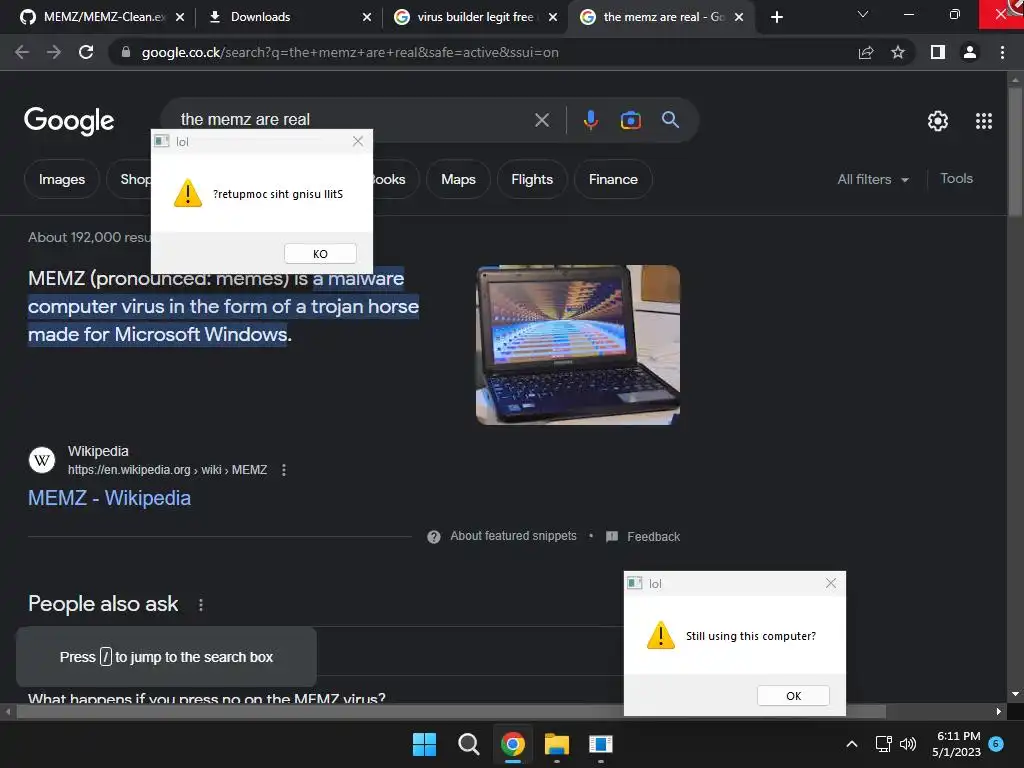Open network status tray icon
The width and height of the screenshot is (1024, 768).
click(883, 744)
